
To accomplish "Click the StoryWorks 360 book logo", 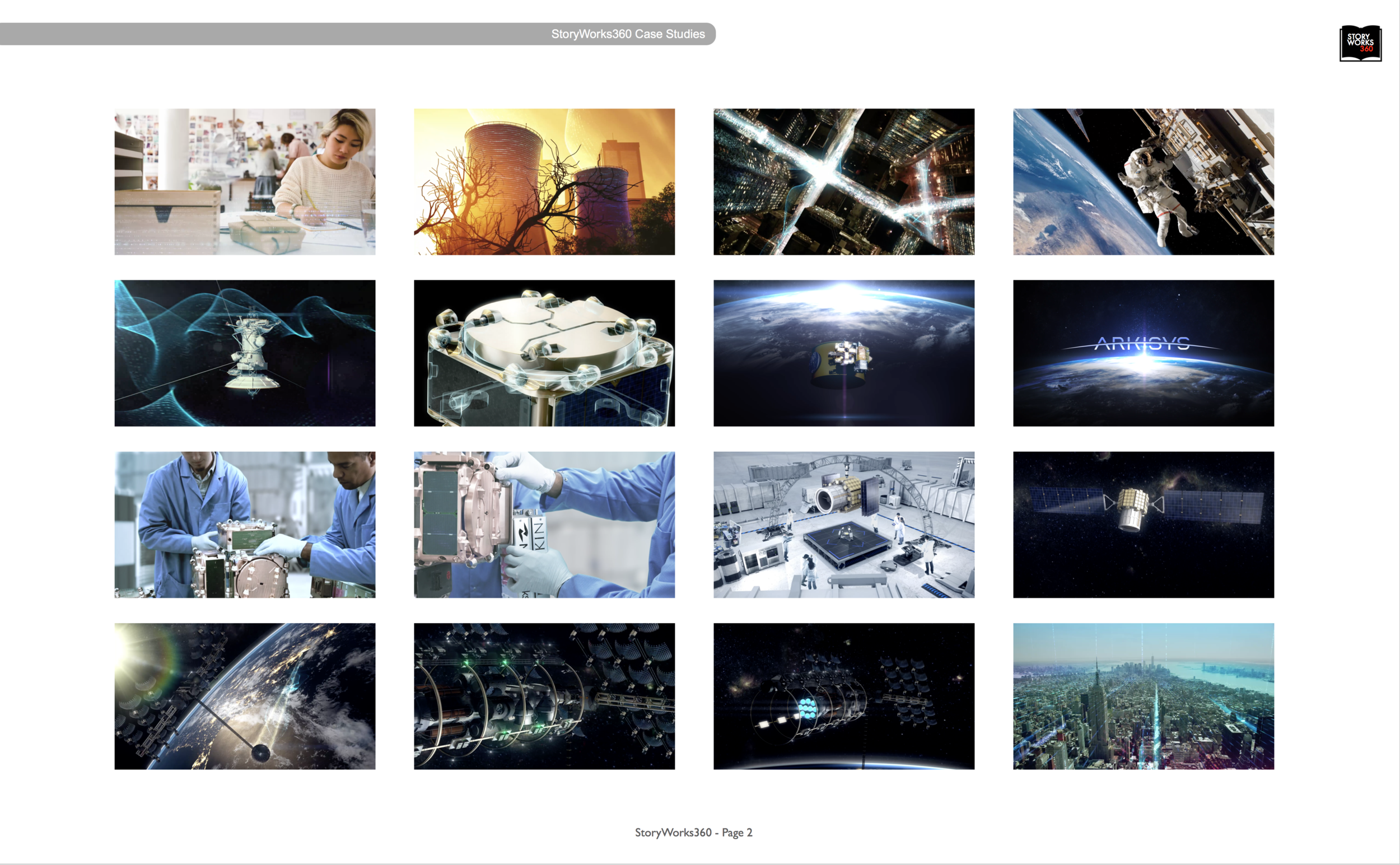I will click(1360, 43).
